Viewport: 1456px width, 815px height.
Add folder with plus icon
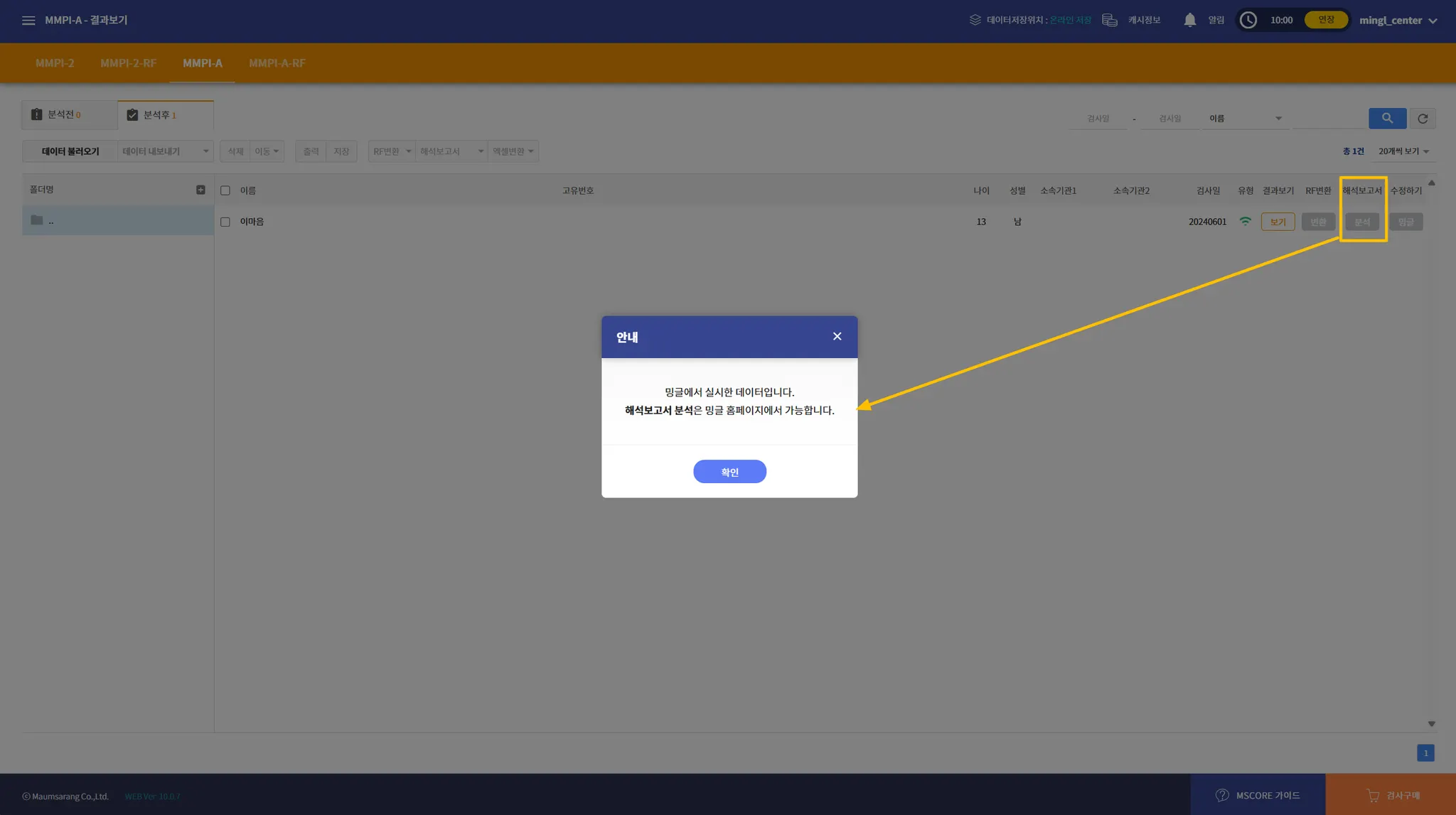pos(200,190)
